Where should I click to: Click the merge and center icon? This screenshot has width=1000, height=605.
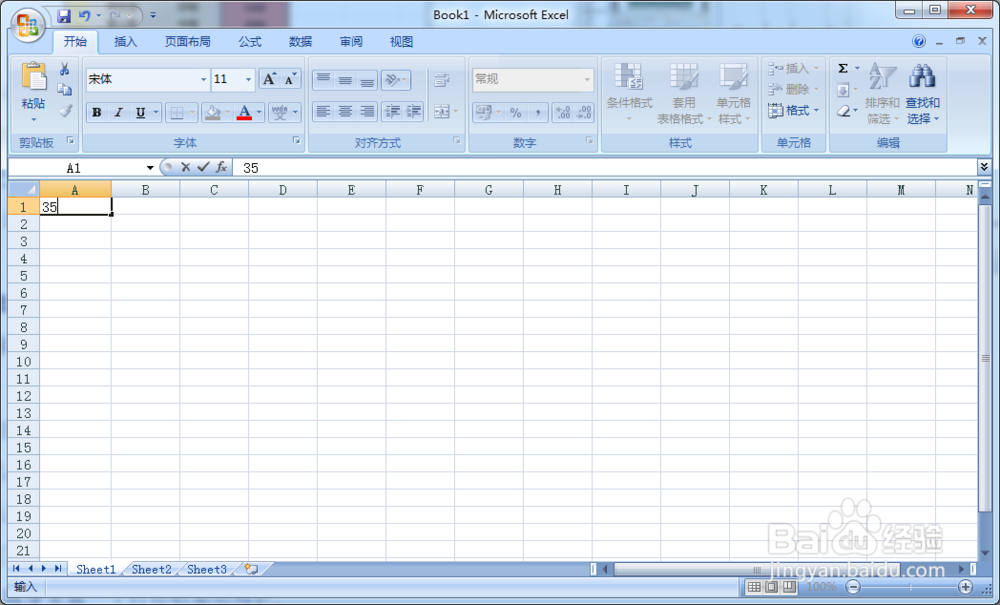441,112
